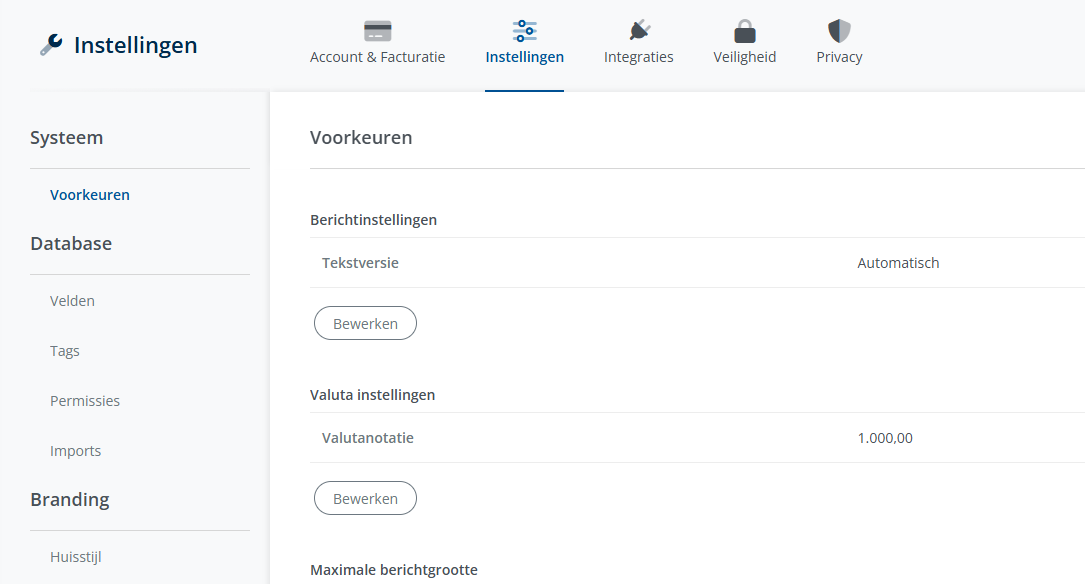1085x584 pixels.
Task: Go to Permissies in the sidebar
Action: pos(84,401)
